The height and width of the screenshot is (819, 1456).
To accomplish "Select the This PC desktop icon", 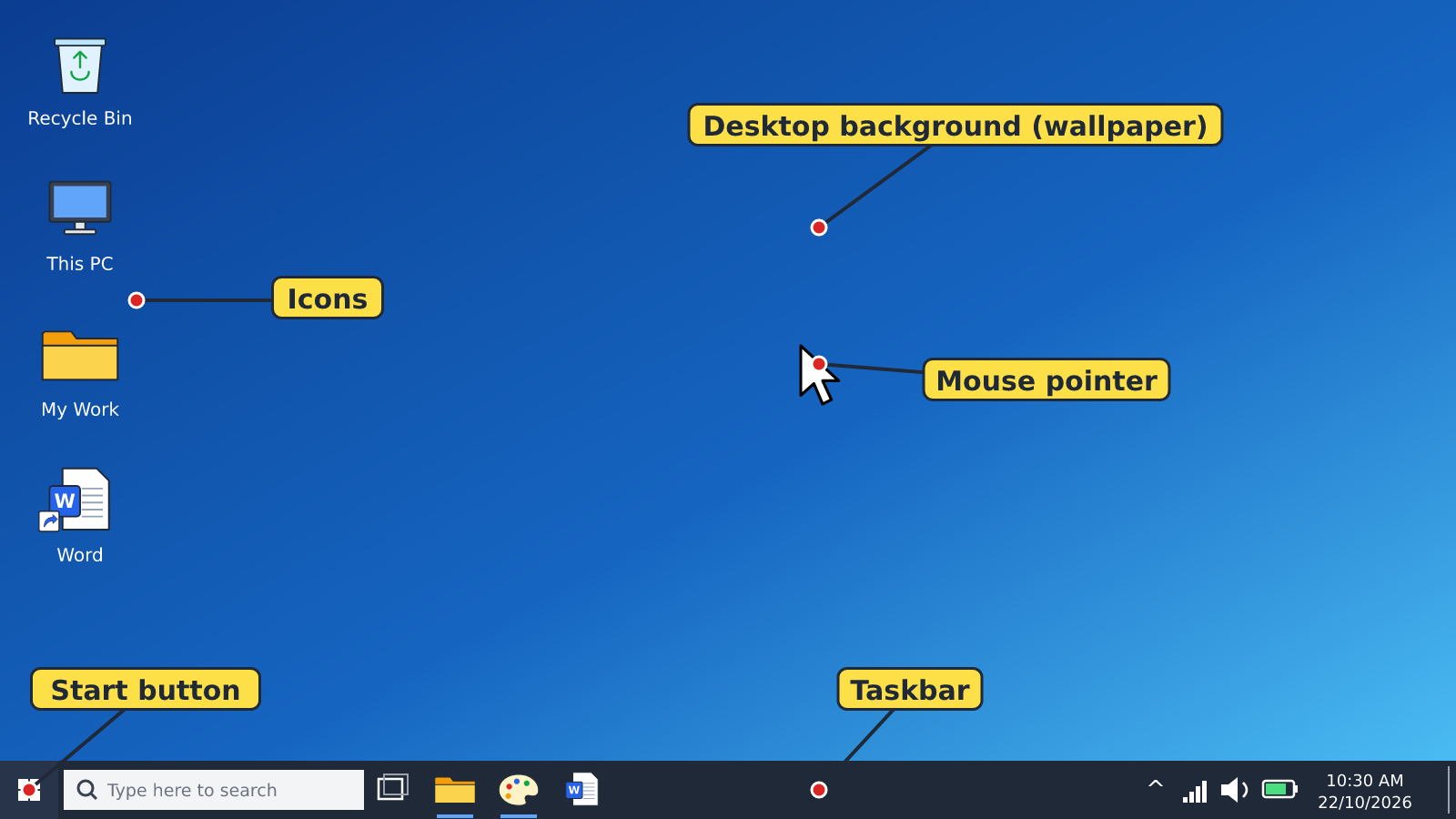I will coord(80,227).
